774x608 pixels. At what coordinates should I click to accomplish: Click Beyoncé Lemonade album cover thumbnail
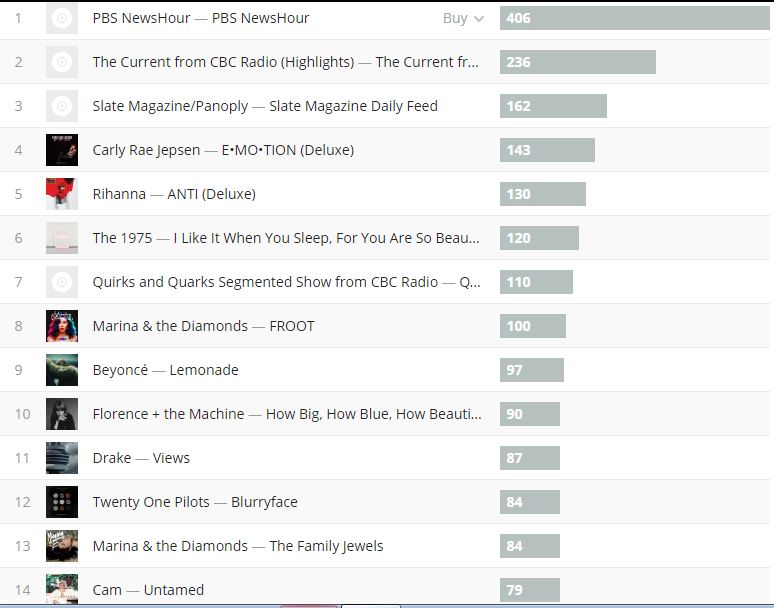coord(62,370)
